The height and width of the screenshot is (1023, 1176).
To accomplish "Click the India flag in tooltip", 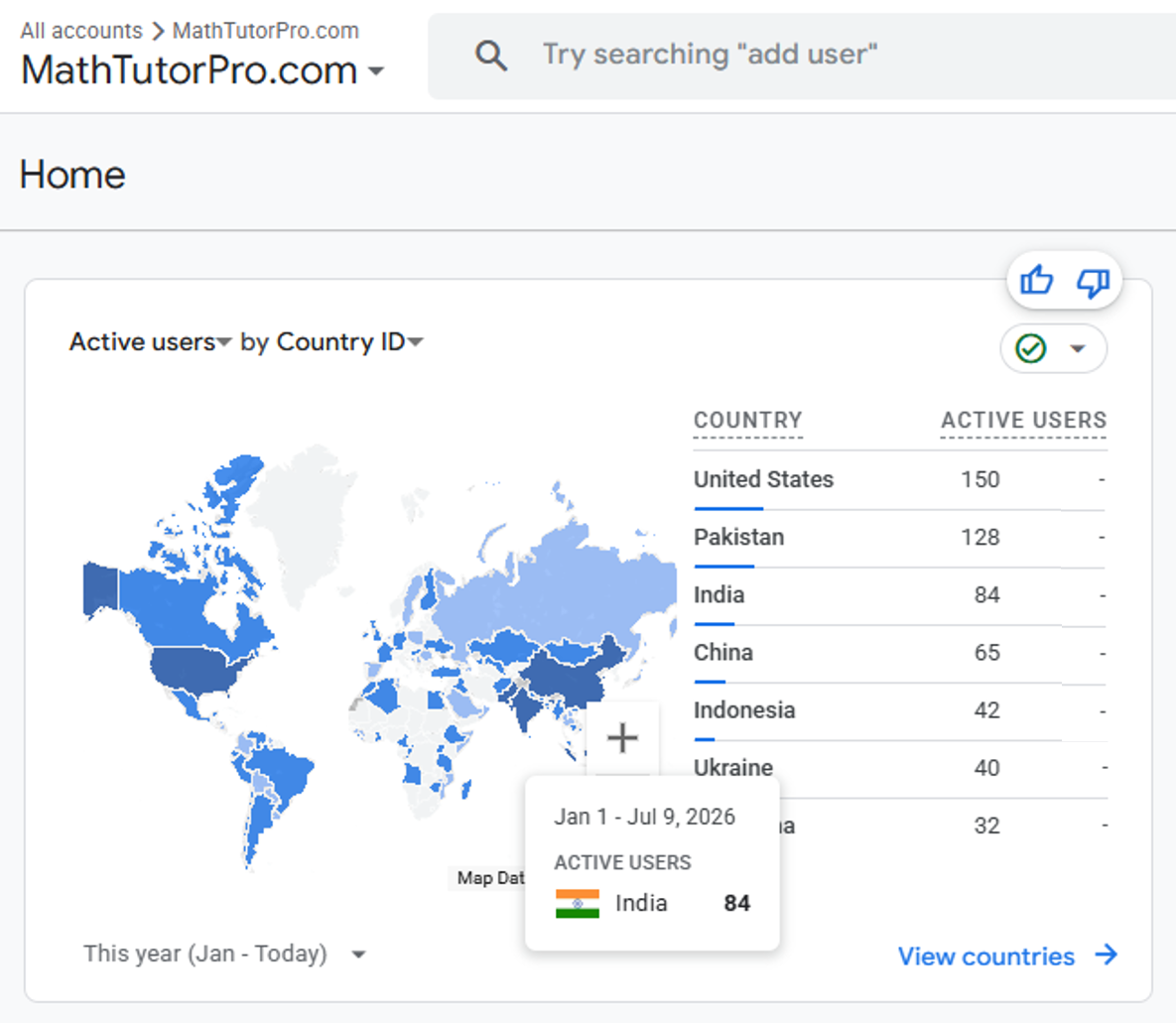I will pos(578,903).
